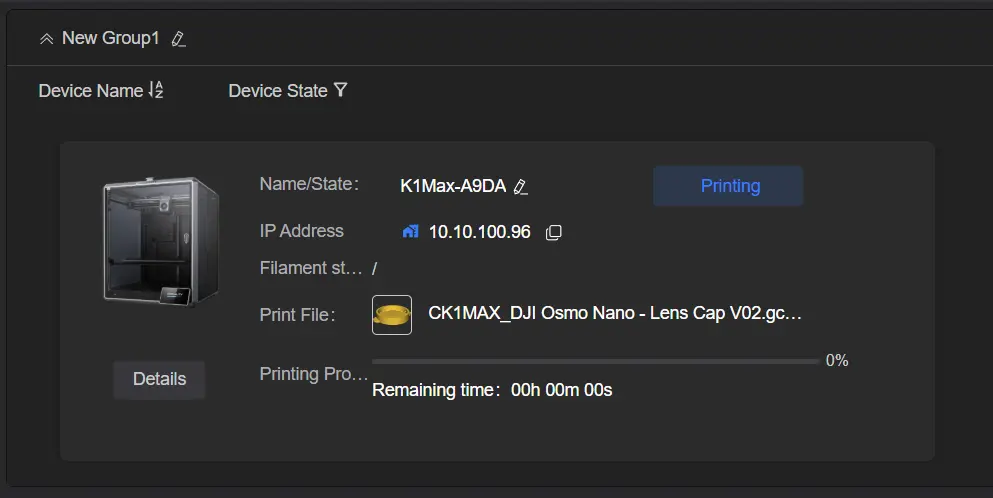This screenshot has width=993, height=498.
Task: Click the K1 Max printer image
Action: pos(160,241)
